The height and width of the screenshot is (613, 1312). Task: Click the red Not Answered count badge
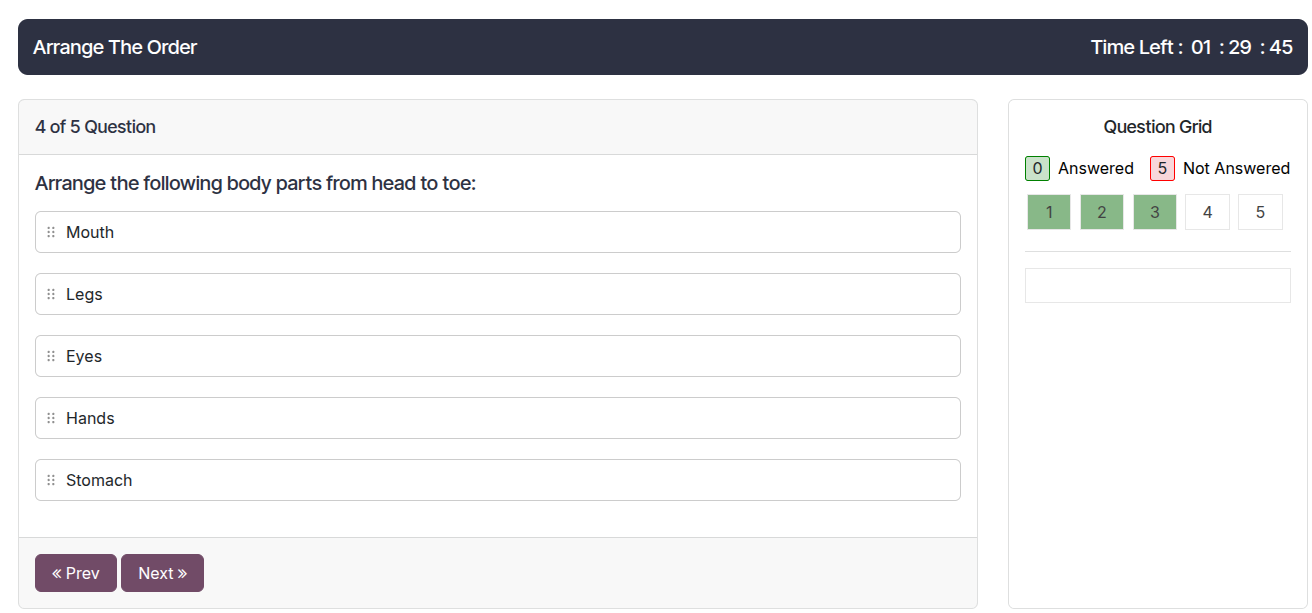click(1162, 168)
